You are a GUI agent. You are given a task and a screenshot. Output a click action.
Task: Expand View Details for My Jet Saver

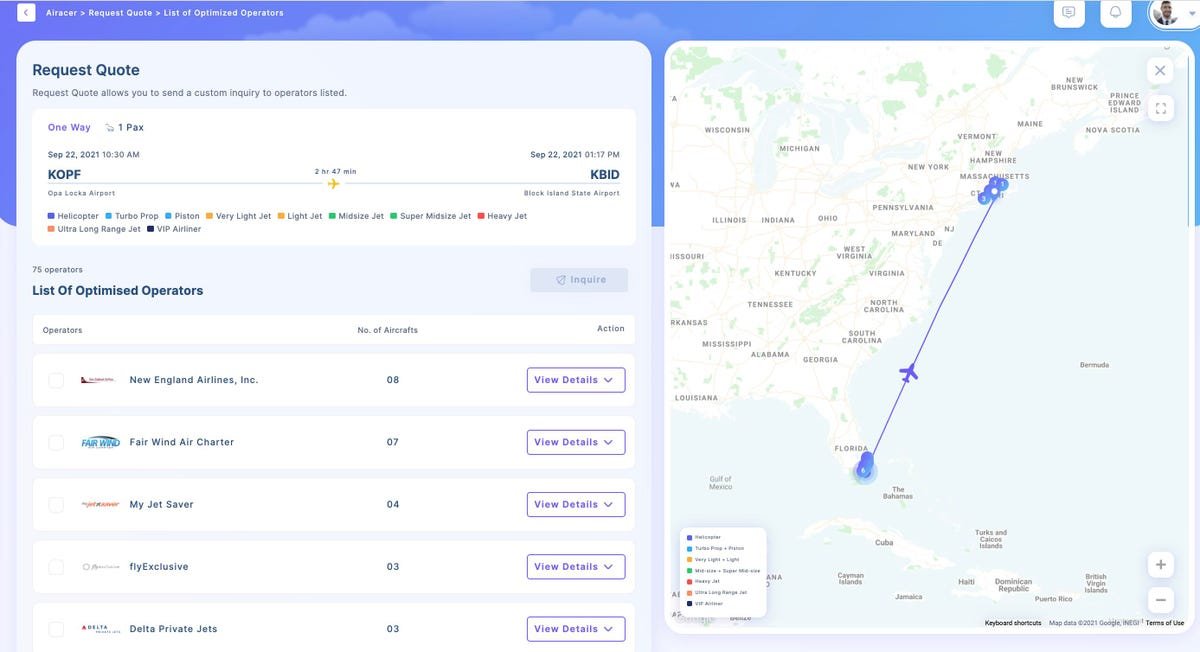tap(575, 505)
